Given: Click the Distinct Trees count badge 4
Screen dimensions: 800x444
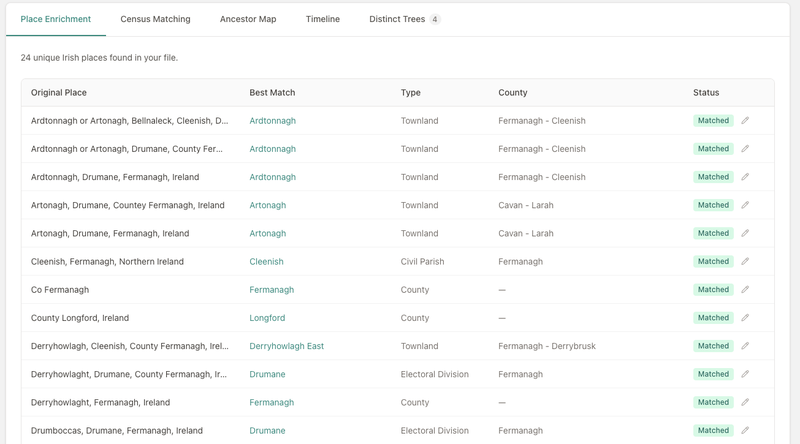Looking at the screenshot, I should pyautogui.click(x=435, y=19).
